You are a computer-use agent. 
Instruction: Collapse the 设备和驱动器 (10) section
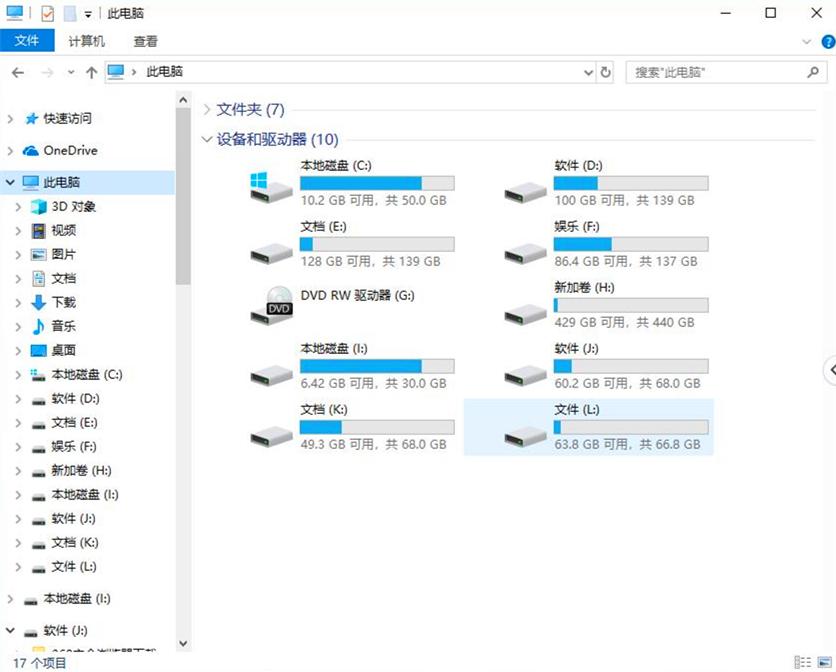tap(206, 139)
